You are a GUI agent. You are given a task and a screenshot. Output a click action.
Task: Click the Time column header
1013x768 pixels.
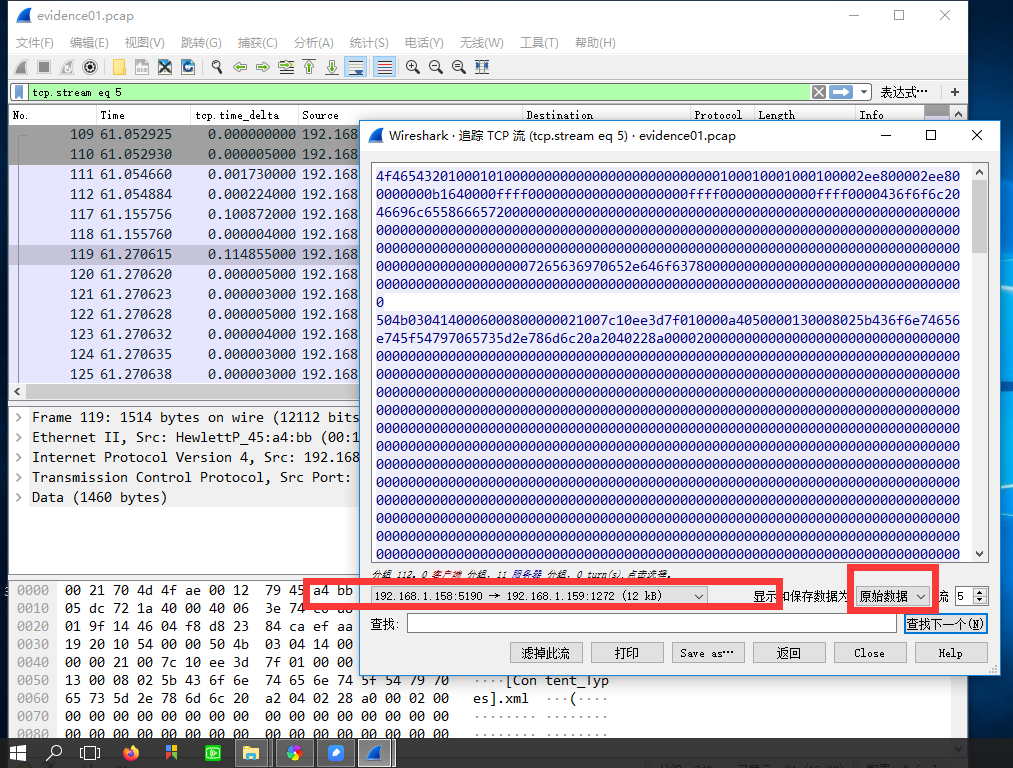pyautogui.click(x=143, y=115)
